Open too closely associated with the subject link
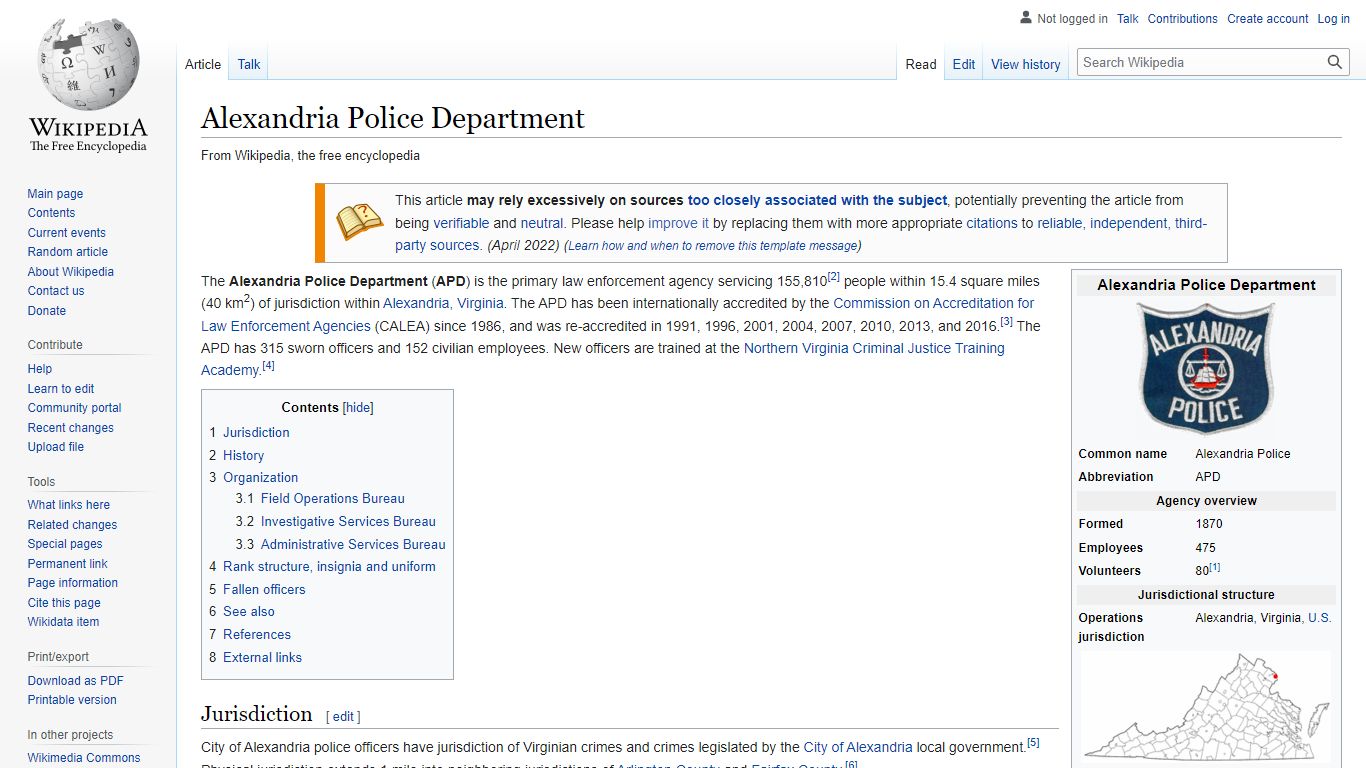The width and height of the screenshot is (1366, 768). click(x=817, y=200)
